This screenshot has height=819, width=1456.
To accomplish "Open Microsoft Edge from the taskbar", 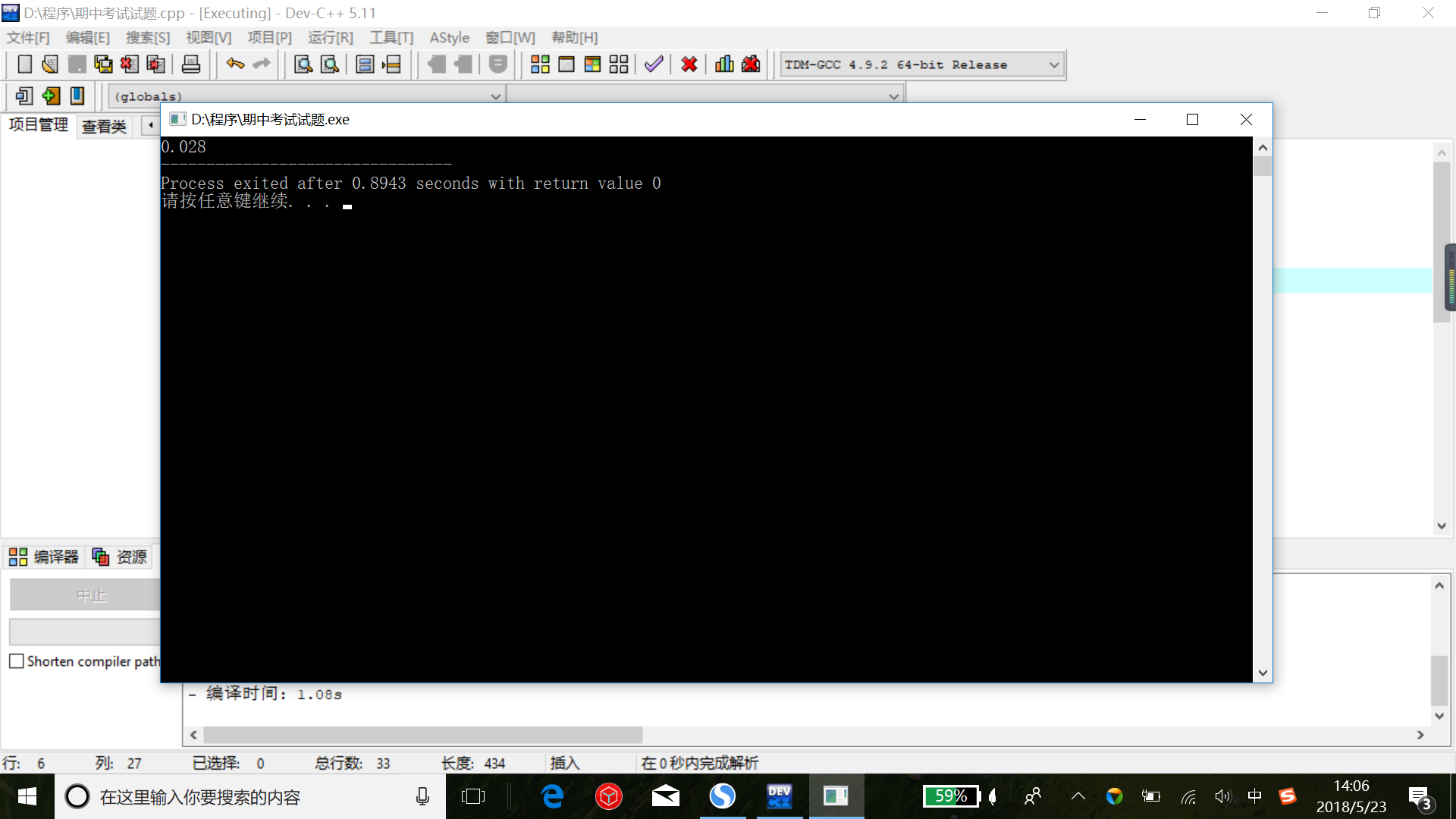I will [552, 796].
